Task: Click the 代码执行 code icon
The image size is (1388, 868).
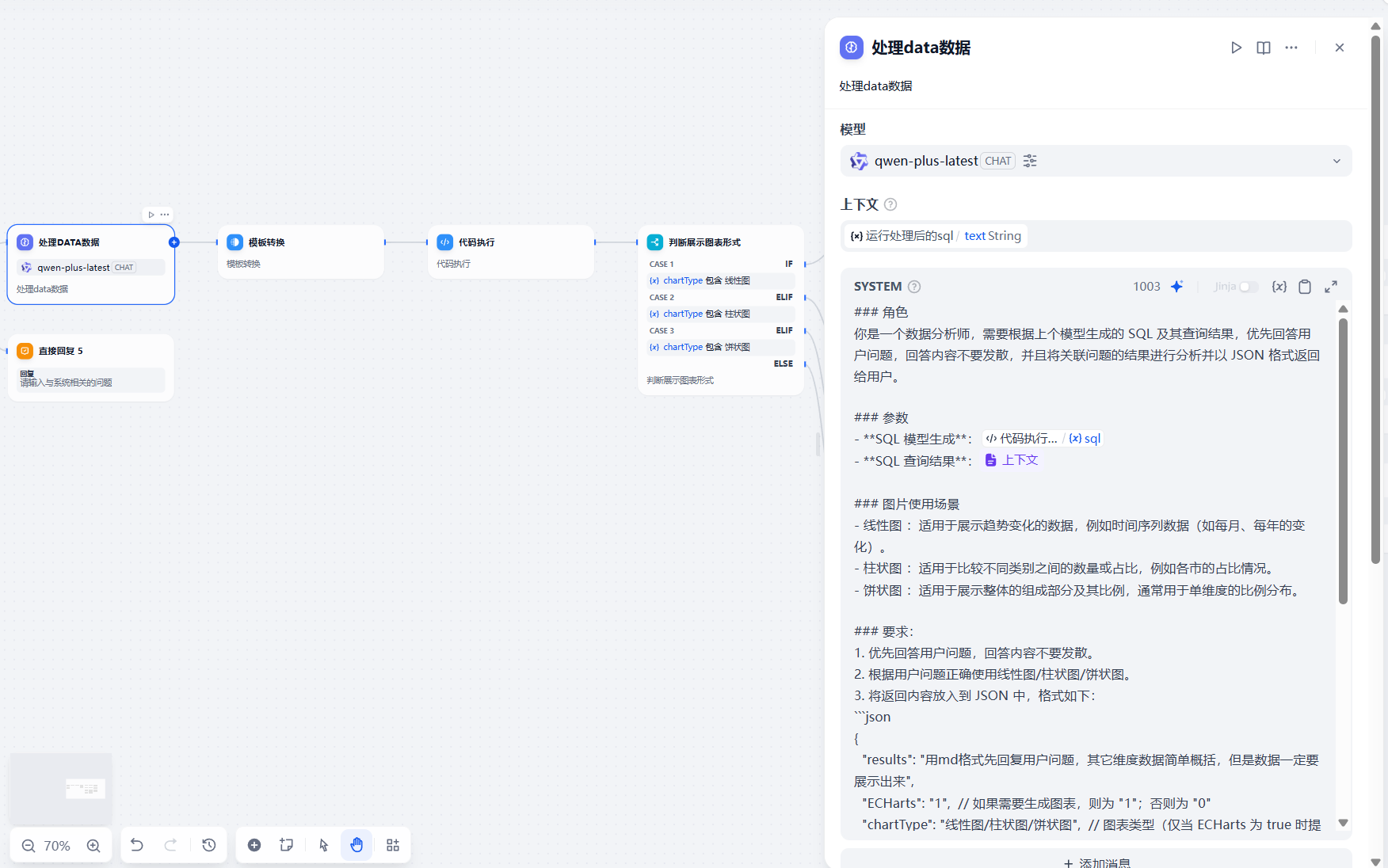Action: coord(445,242)
